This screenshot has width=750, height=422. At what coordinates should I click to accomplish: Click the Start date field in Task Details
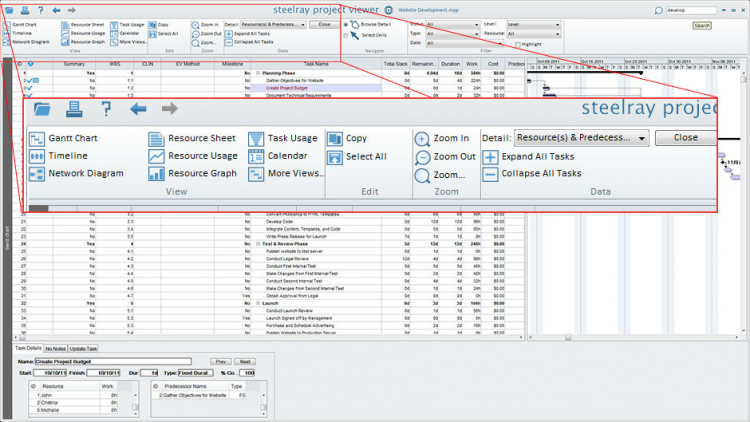coord(49,373)
